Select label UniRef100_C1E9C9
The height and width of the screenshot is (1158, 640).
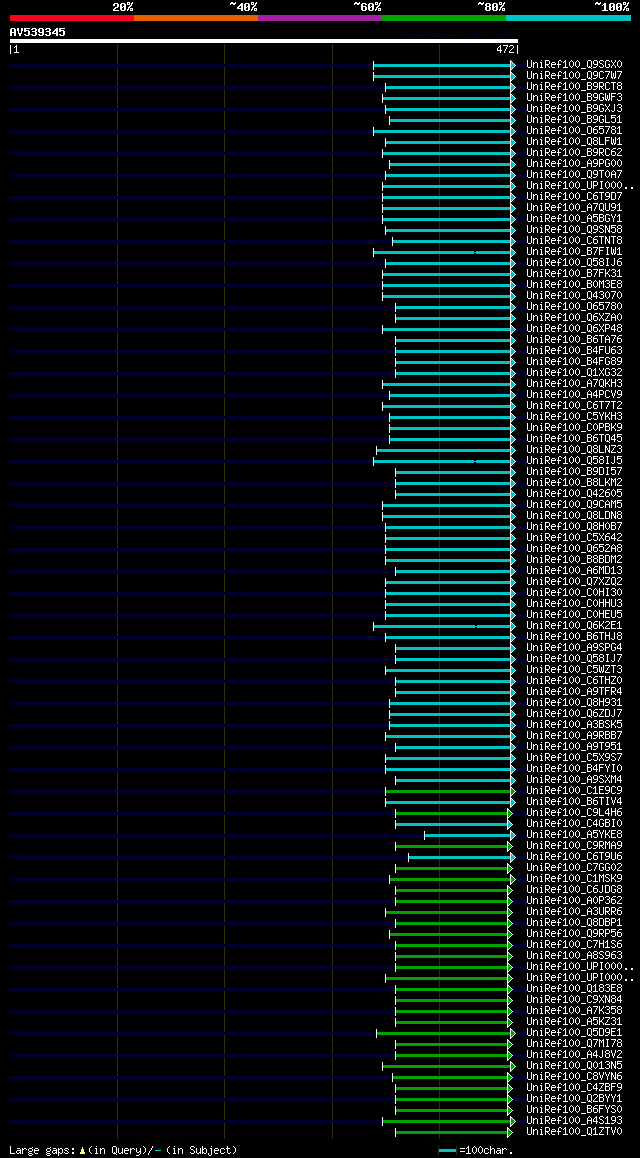574,791
